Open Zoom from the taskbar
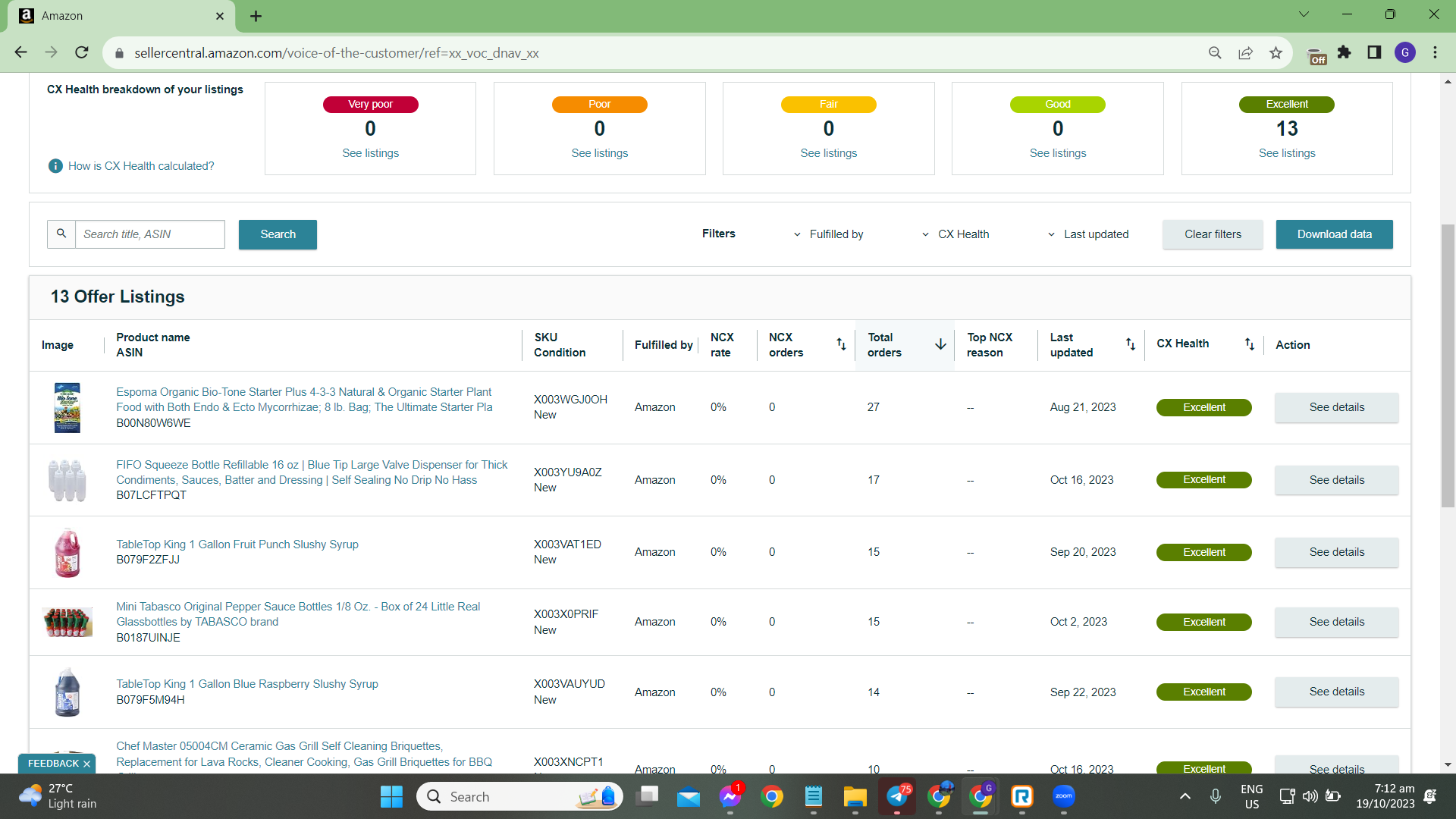 pyautogui.click(x=1063, y=796)
